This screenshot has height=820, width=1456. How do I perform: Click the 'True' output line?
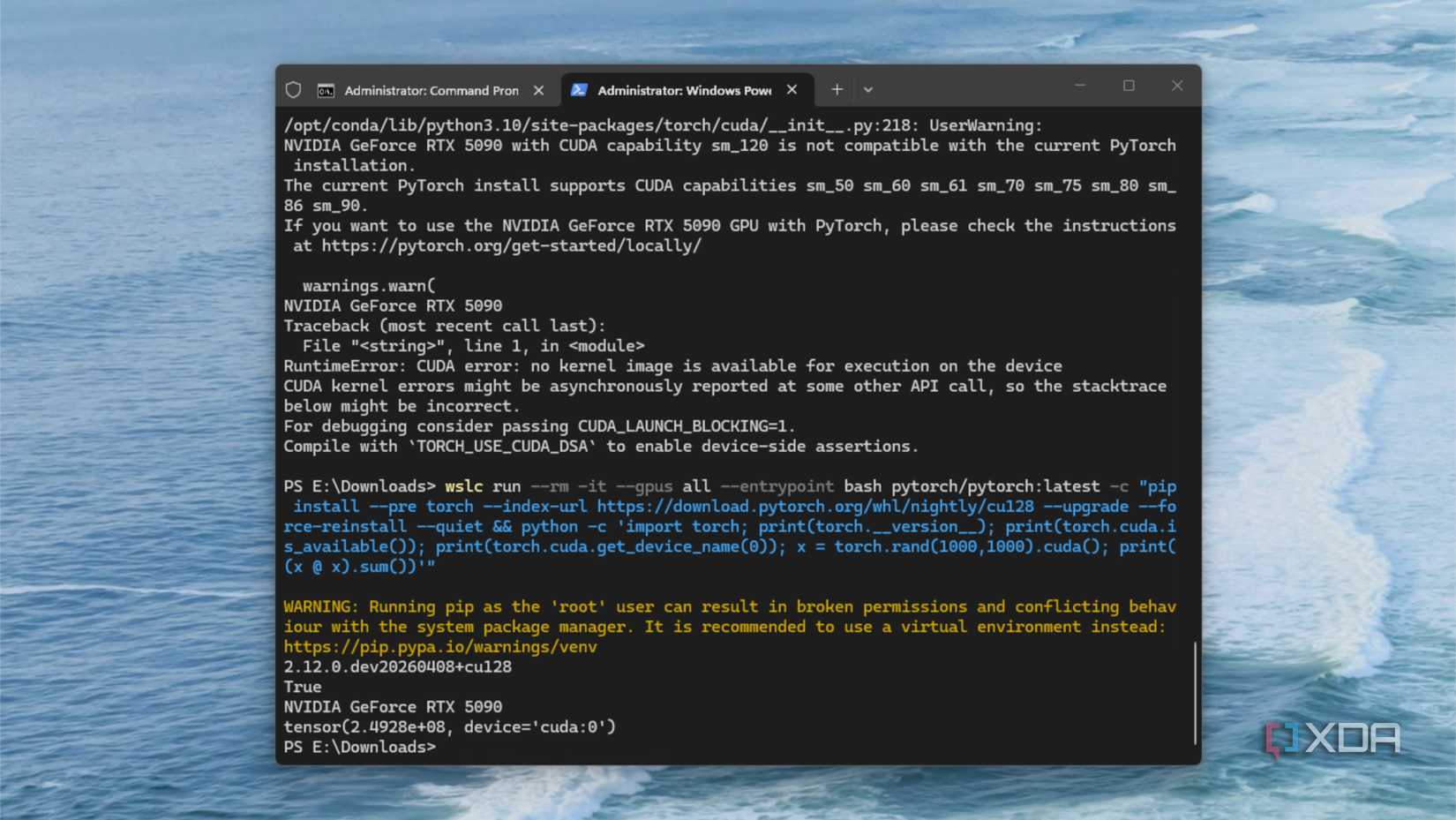tap(303, 687)
